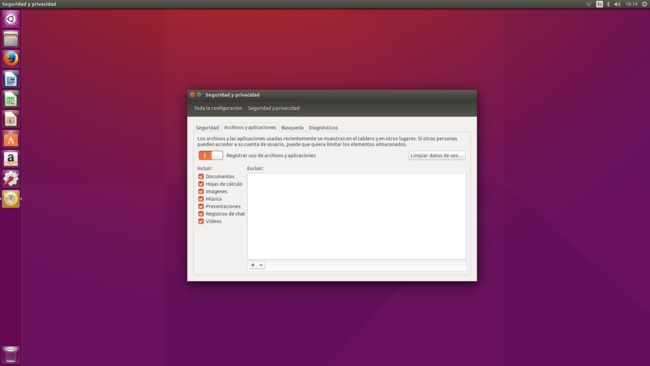
Task: Uncheck the Documentos checkbox
Action: click(x=201, y=177)
